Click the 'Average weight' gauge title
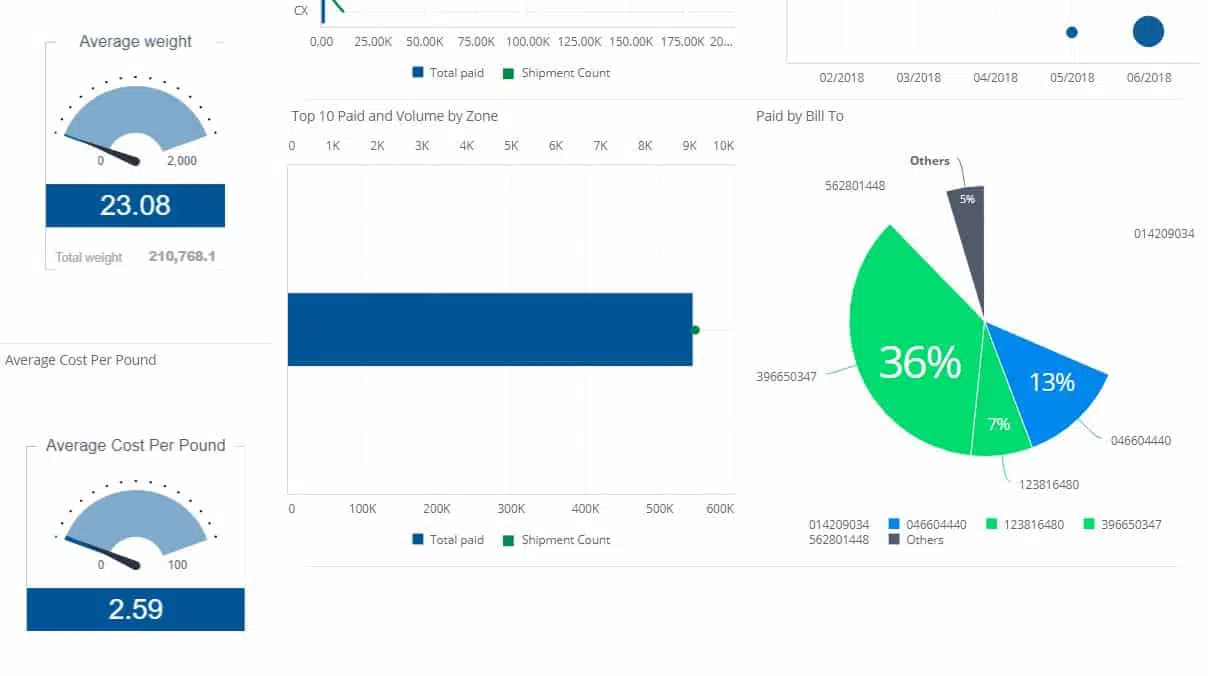1208x676 pixels. pos(135,41)
